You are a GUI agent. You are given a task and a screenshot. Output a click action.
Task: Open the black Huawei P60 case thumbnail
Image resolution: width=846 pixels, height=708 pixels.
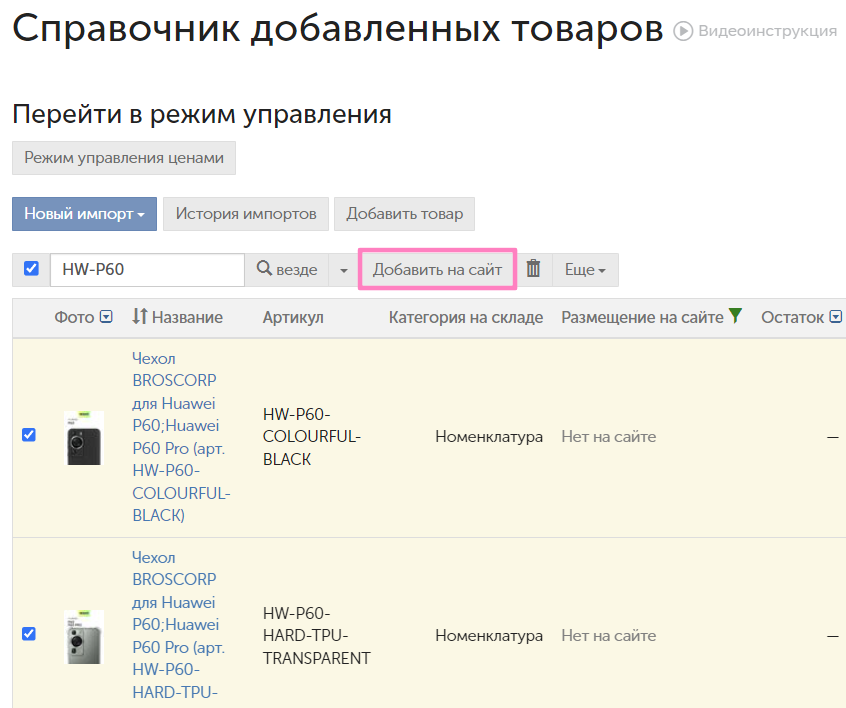tap(83, 437)
